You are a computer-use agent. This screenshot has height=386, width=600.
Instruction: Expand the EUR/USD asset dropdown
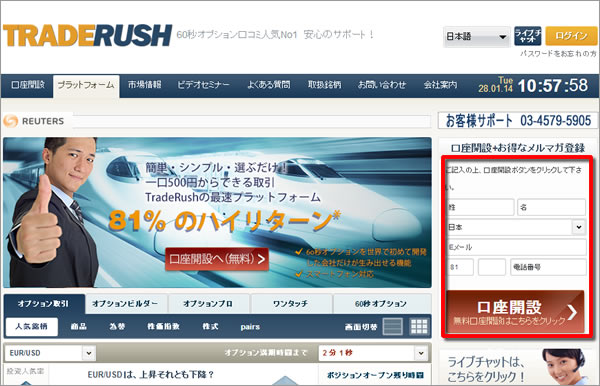tap(50, 353)
